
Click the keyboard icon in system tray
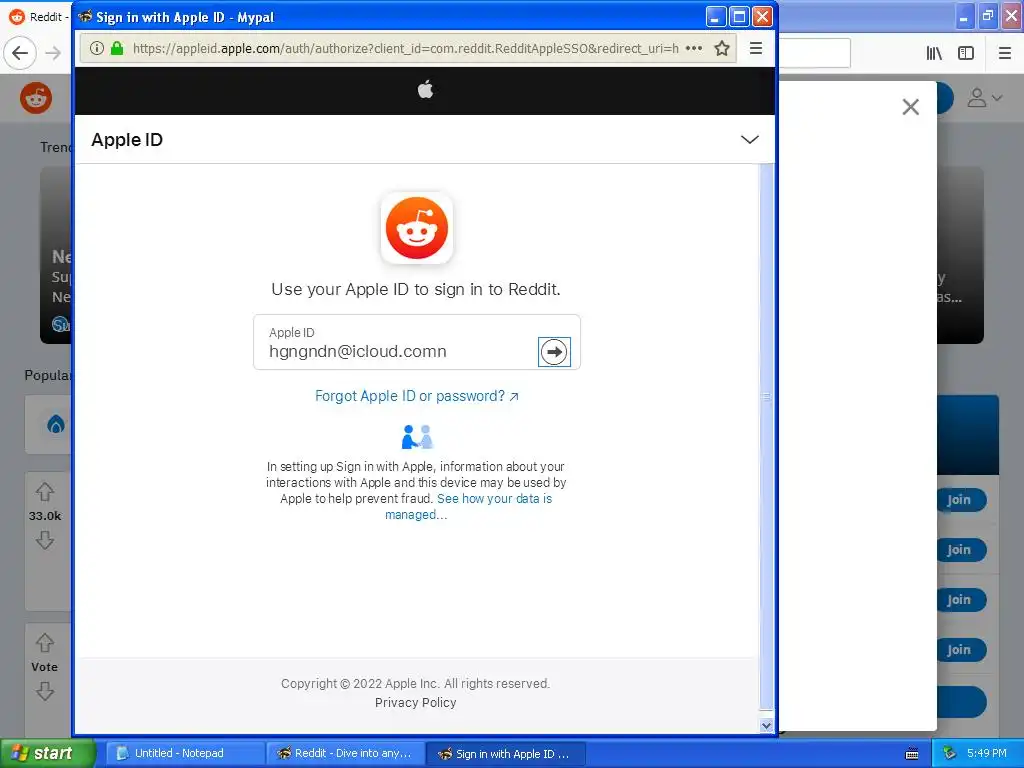tap(912, 754)
